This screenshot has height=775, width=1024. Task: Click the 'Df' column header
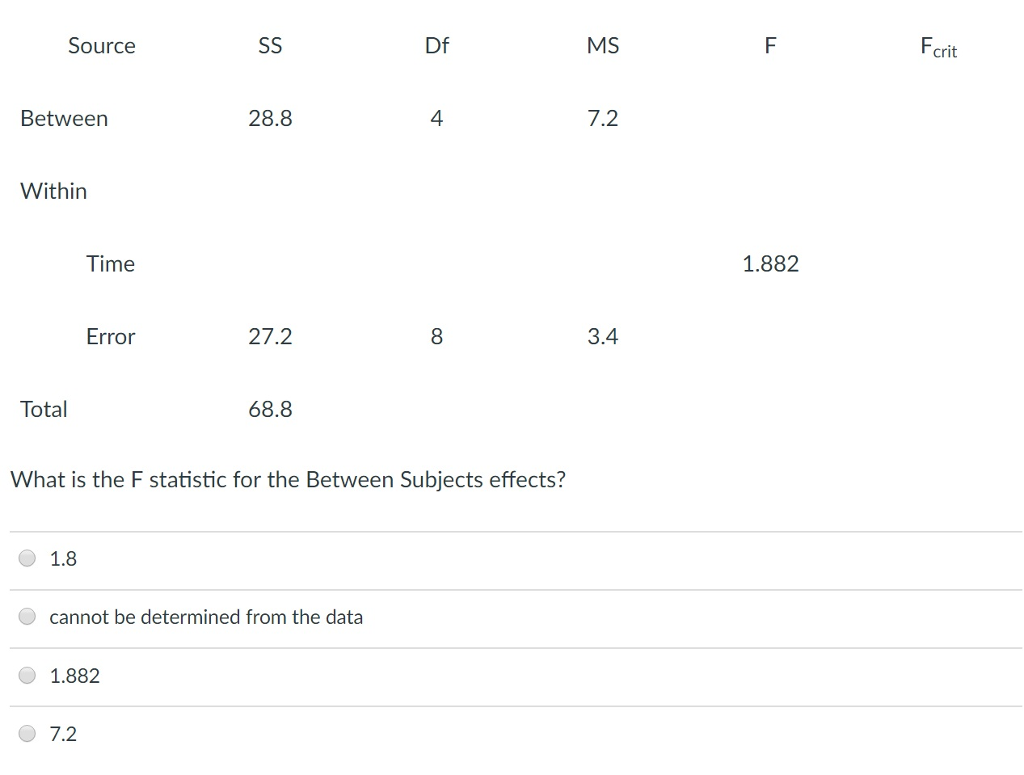(436, 45)
